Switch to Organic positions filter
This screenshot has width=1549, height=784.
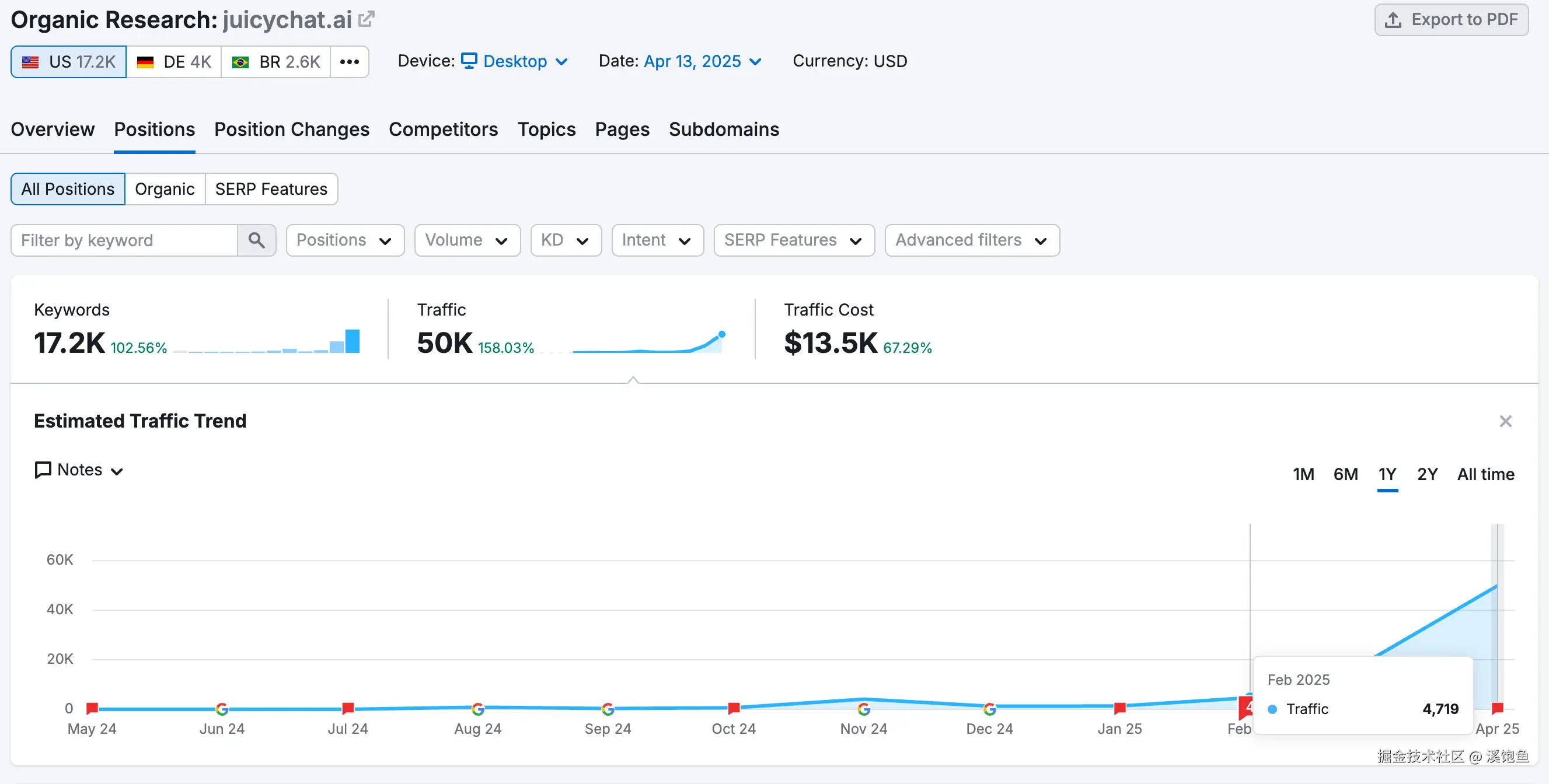[x=165, y=189]
